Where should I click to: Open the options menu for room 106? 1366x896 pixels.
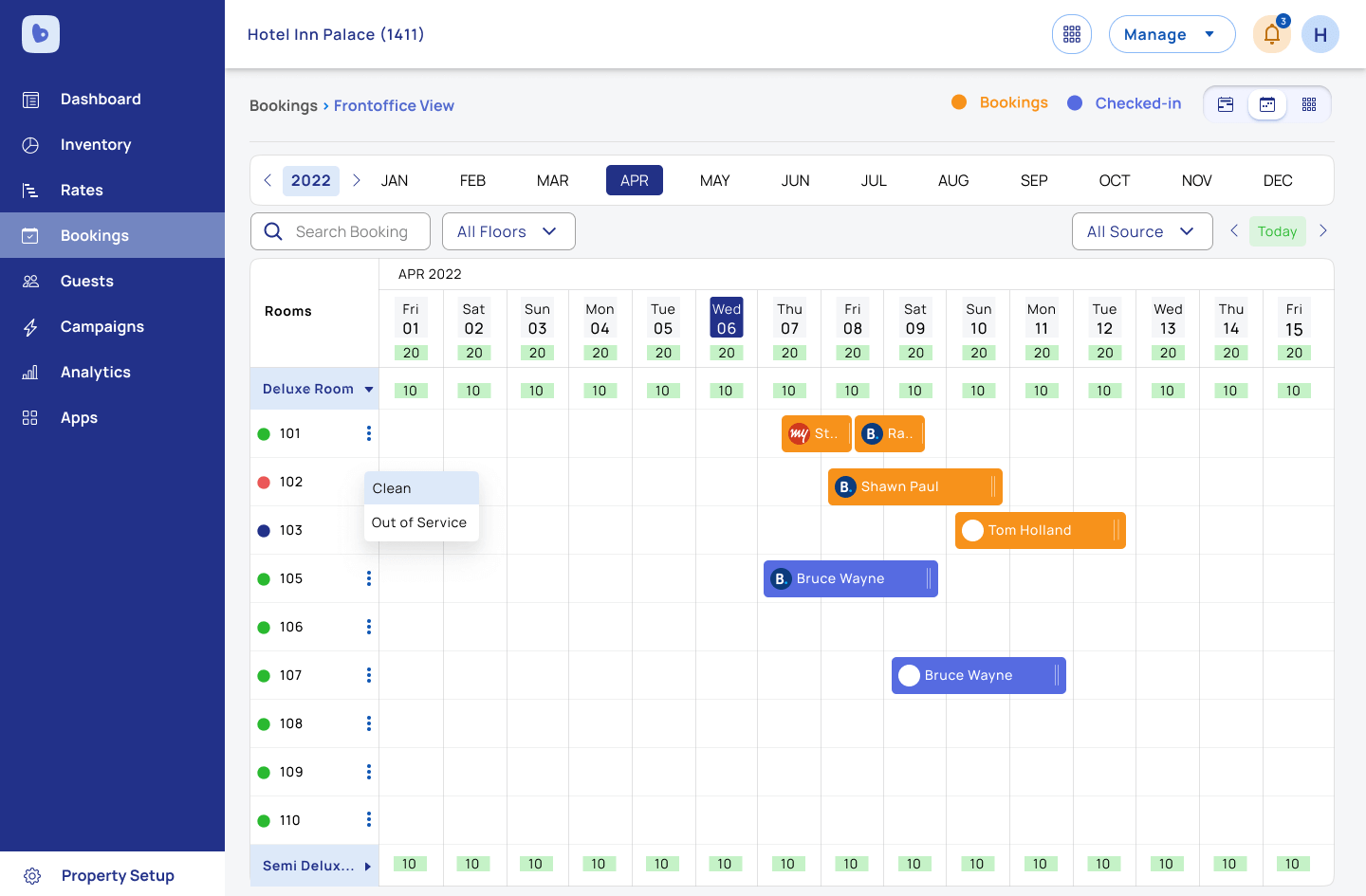[369, 627]
